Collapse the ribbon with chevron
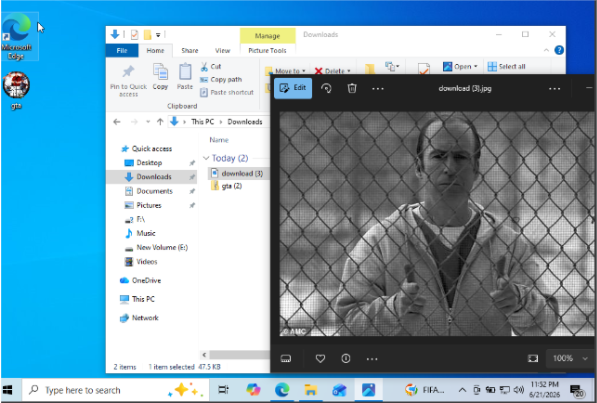 pyautogui.click(x=546, y=50)
